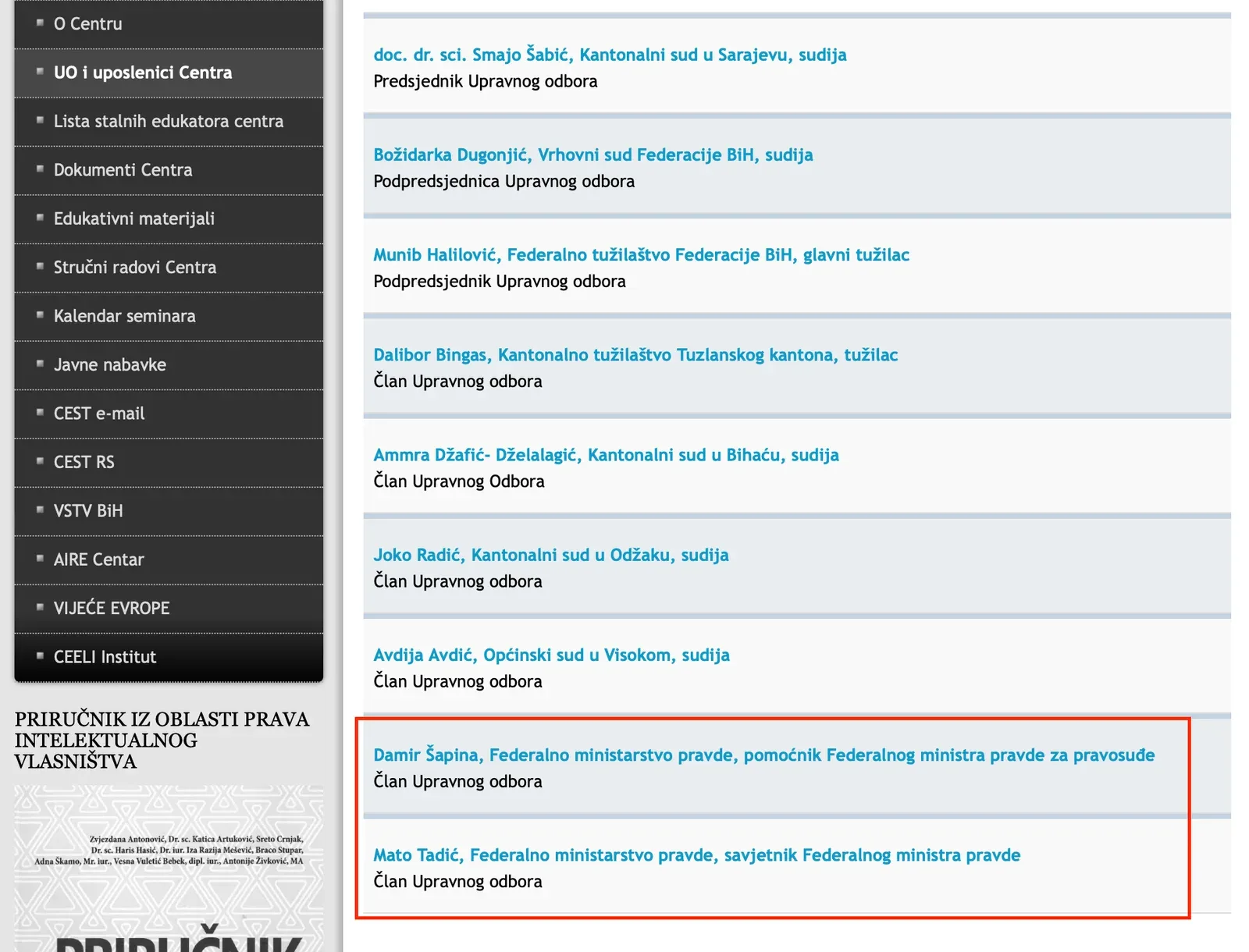Click the Priručnik book cover thumbnail

coord(169,866)
